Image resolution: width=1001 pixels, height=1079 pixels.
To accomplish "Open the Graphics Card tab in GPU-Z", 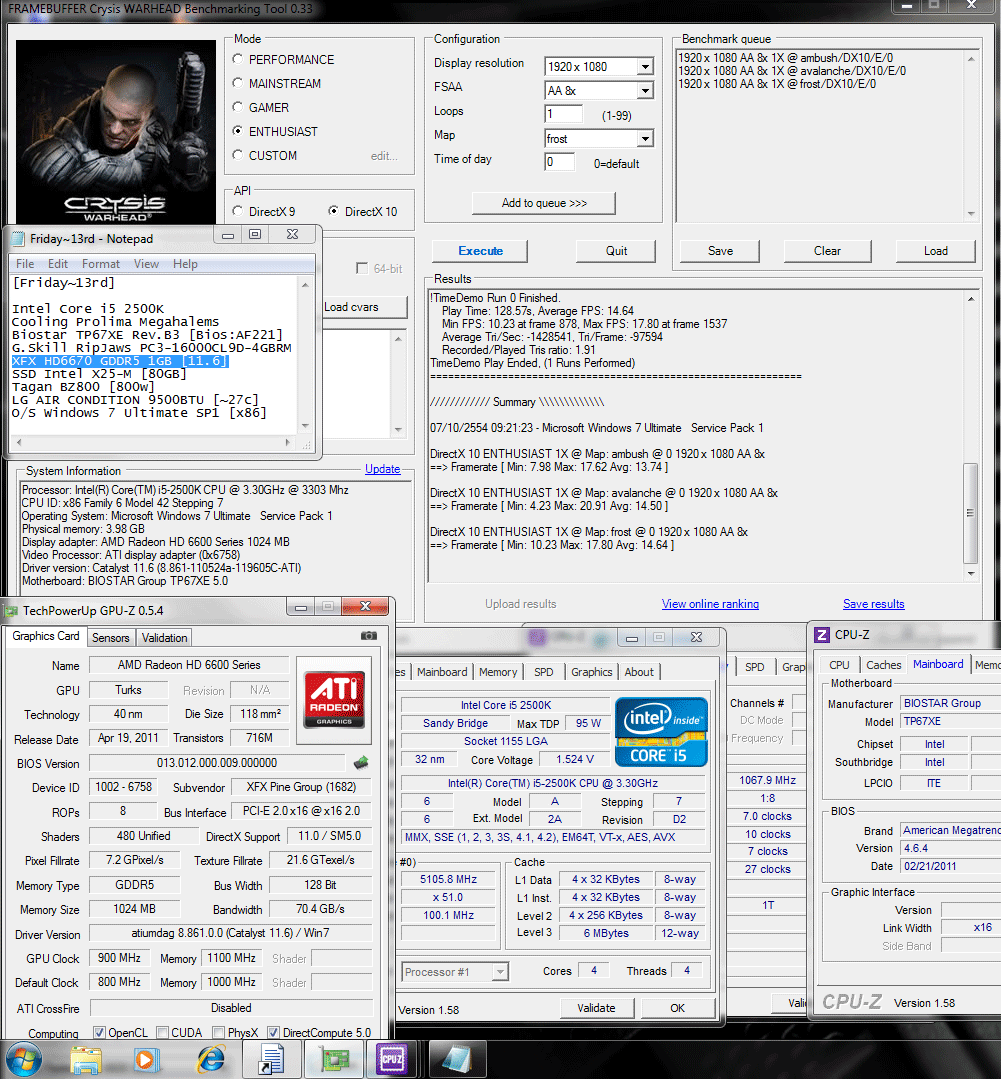I will tap(45, 637).
